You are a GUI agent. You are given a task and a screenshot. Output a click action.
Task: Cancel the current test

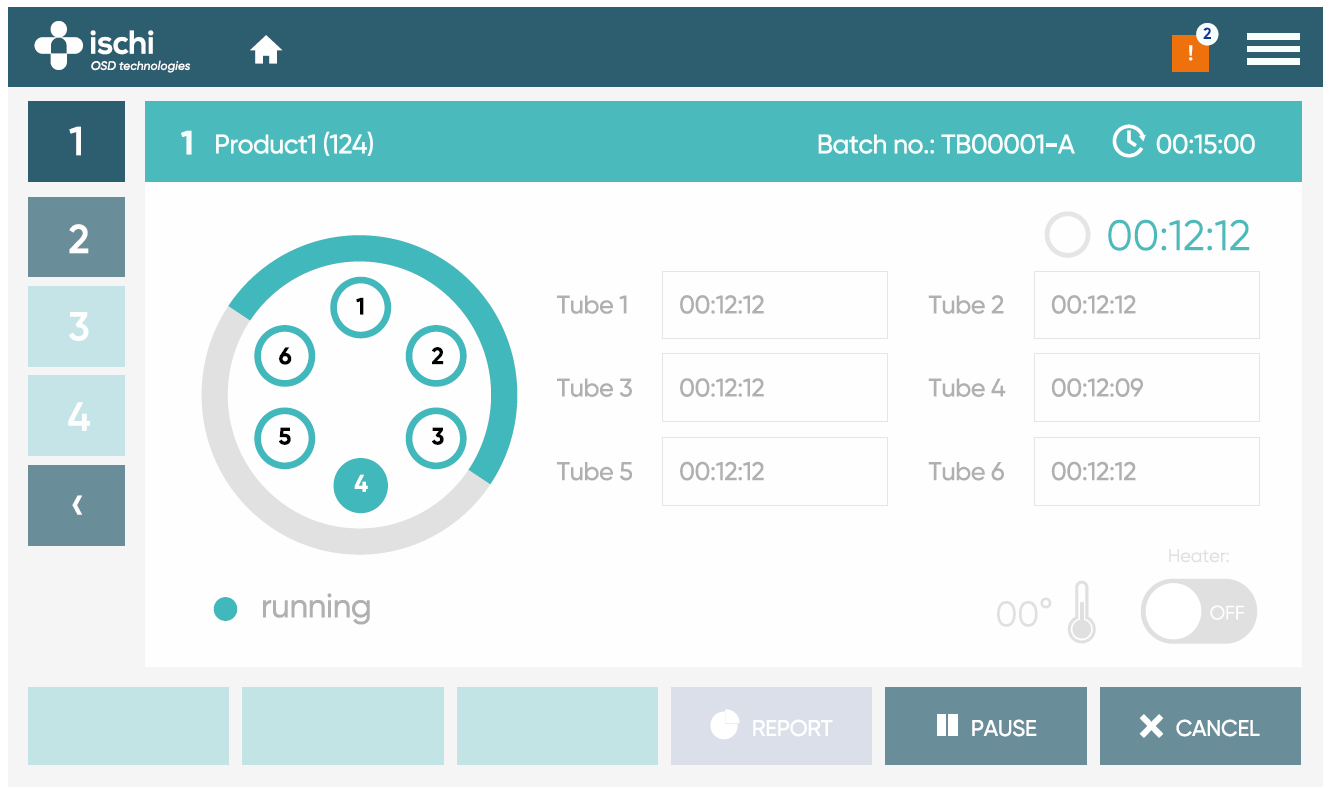[x=1200, y=726]
